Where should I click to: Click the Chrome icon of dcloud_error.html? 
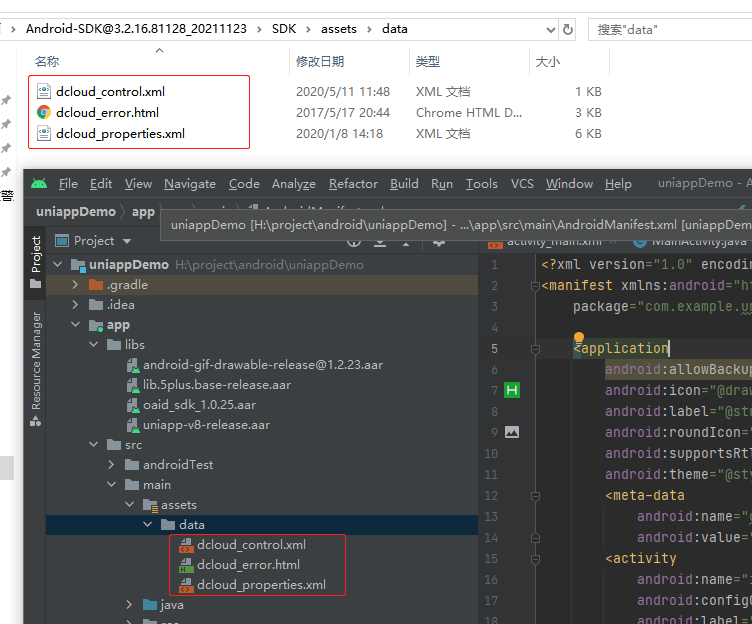[44, 112]
